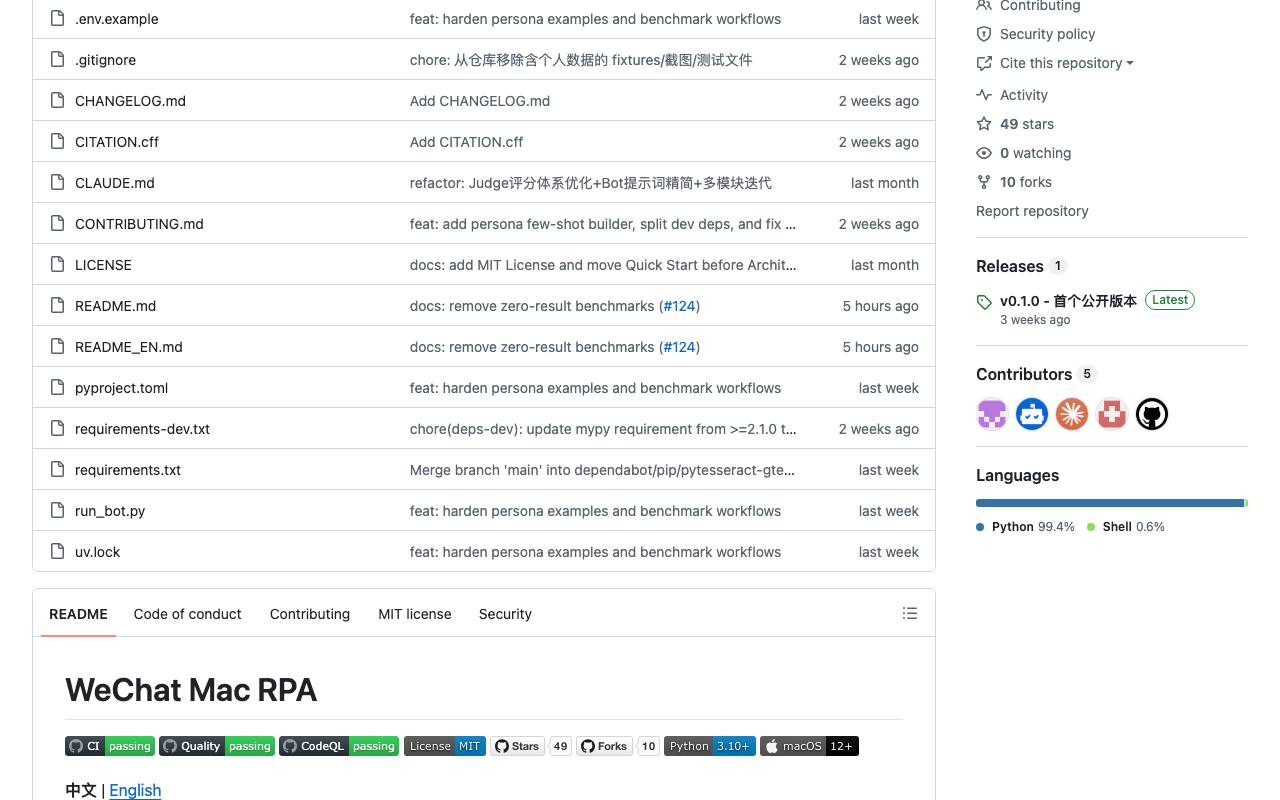Open the Contributors heading link
The image size is (1280, 800).
coord(1024,374)
